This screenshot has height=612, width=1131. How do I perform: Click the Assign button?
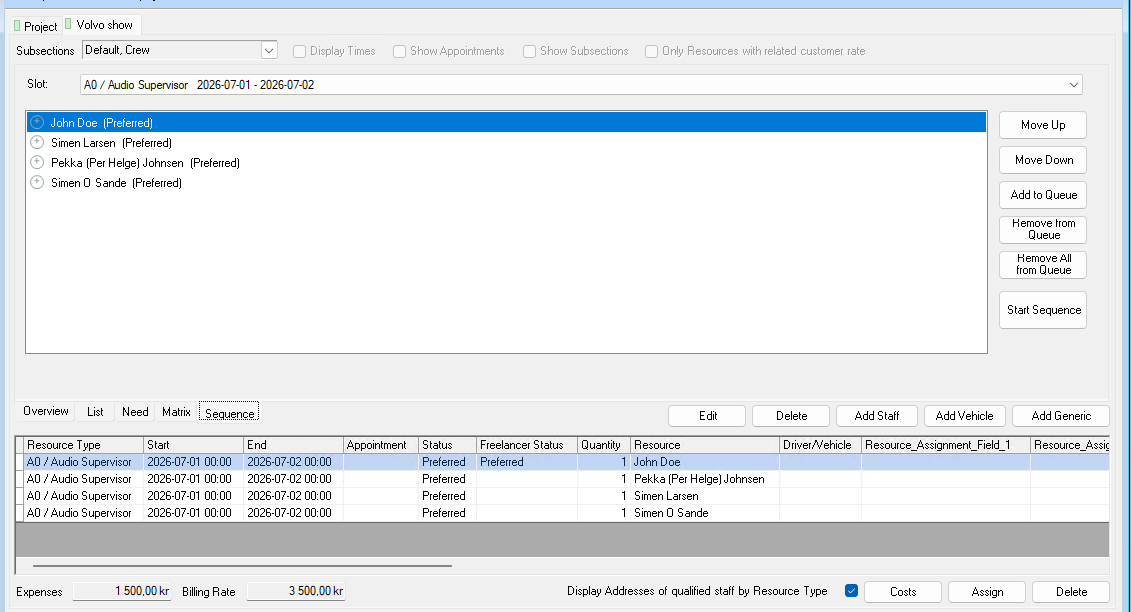[987, 592]
